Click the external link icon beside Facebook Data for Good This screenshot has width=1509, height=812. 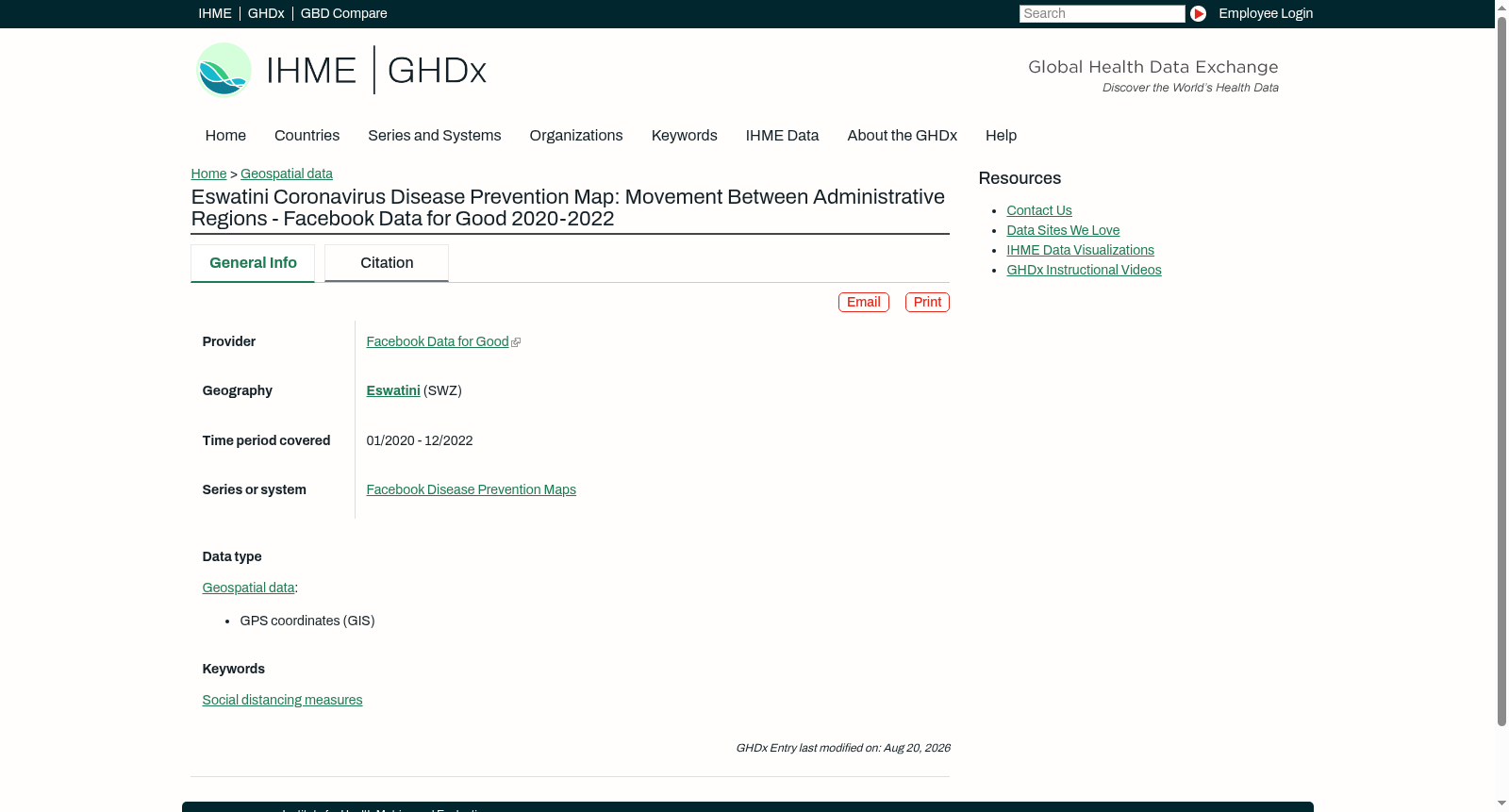(x=516, y=342)
